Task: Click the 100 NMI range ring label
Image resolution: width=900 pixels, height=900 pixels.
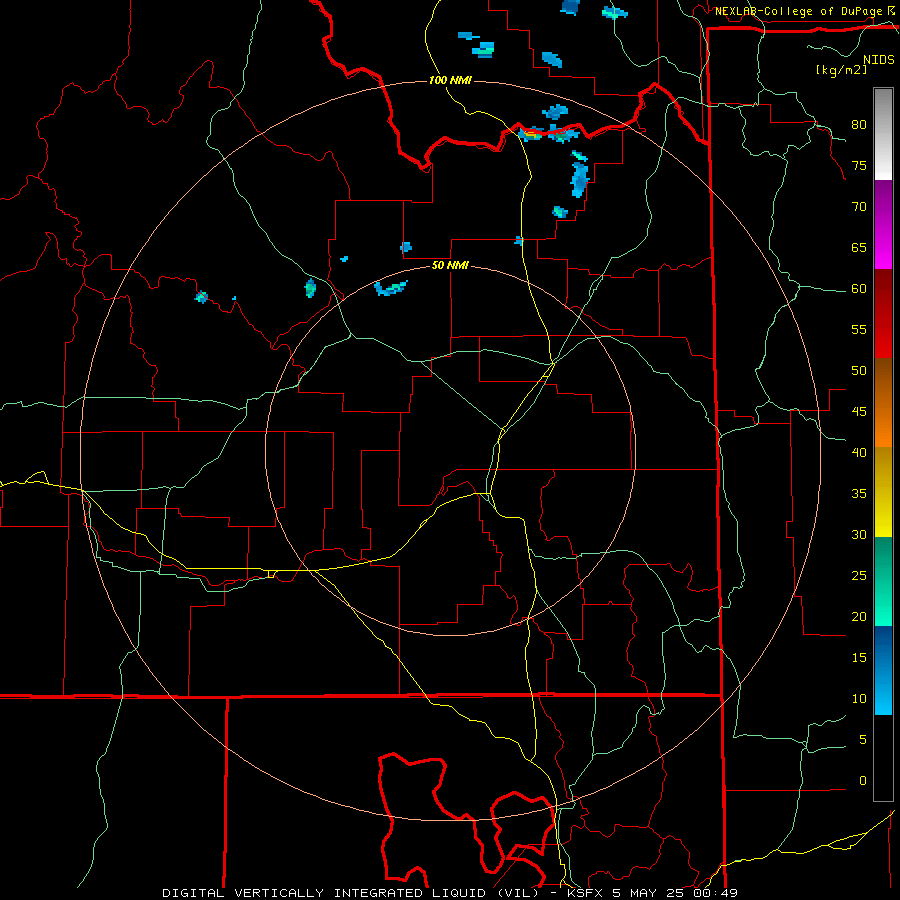Action: coord(450,80)
